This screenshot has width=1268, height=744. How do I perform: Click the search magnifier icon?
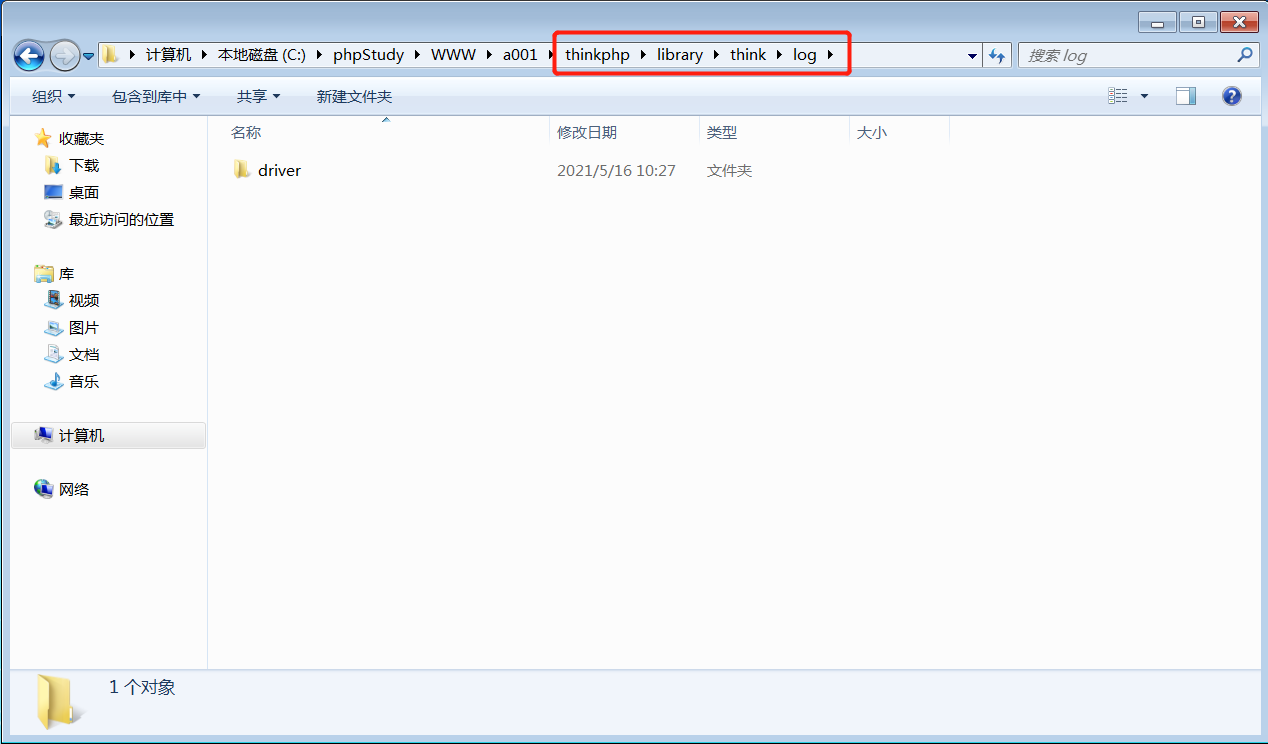(x=1245, y=55)
